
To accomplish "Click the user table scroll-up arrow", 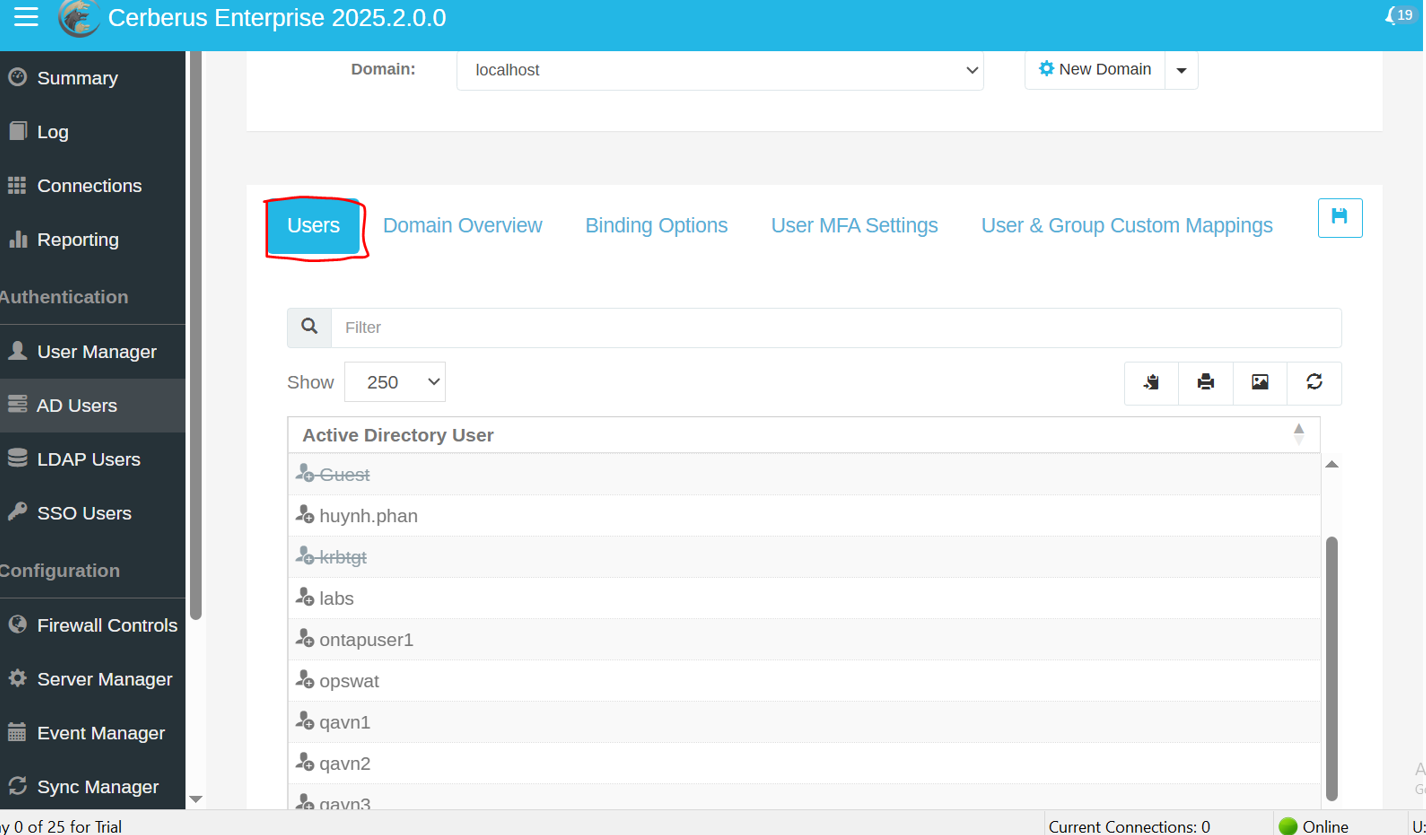I will click(1331, 464).
